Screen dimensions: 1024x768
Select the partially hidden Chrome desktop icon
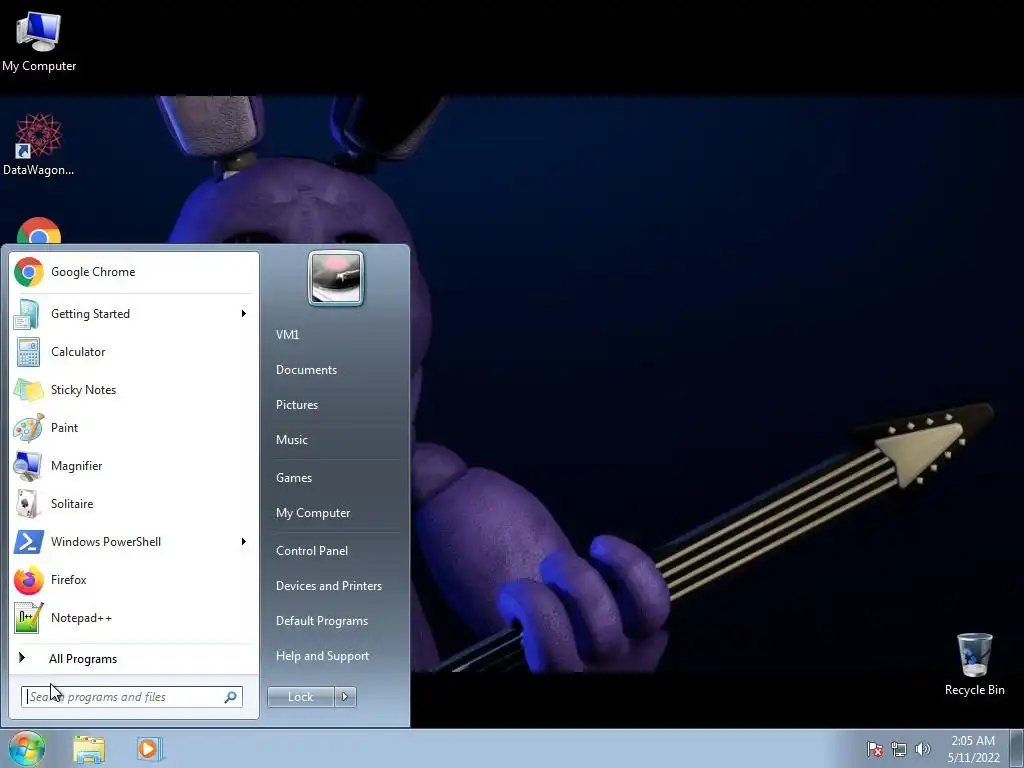[39, 231]
